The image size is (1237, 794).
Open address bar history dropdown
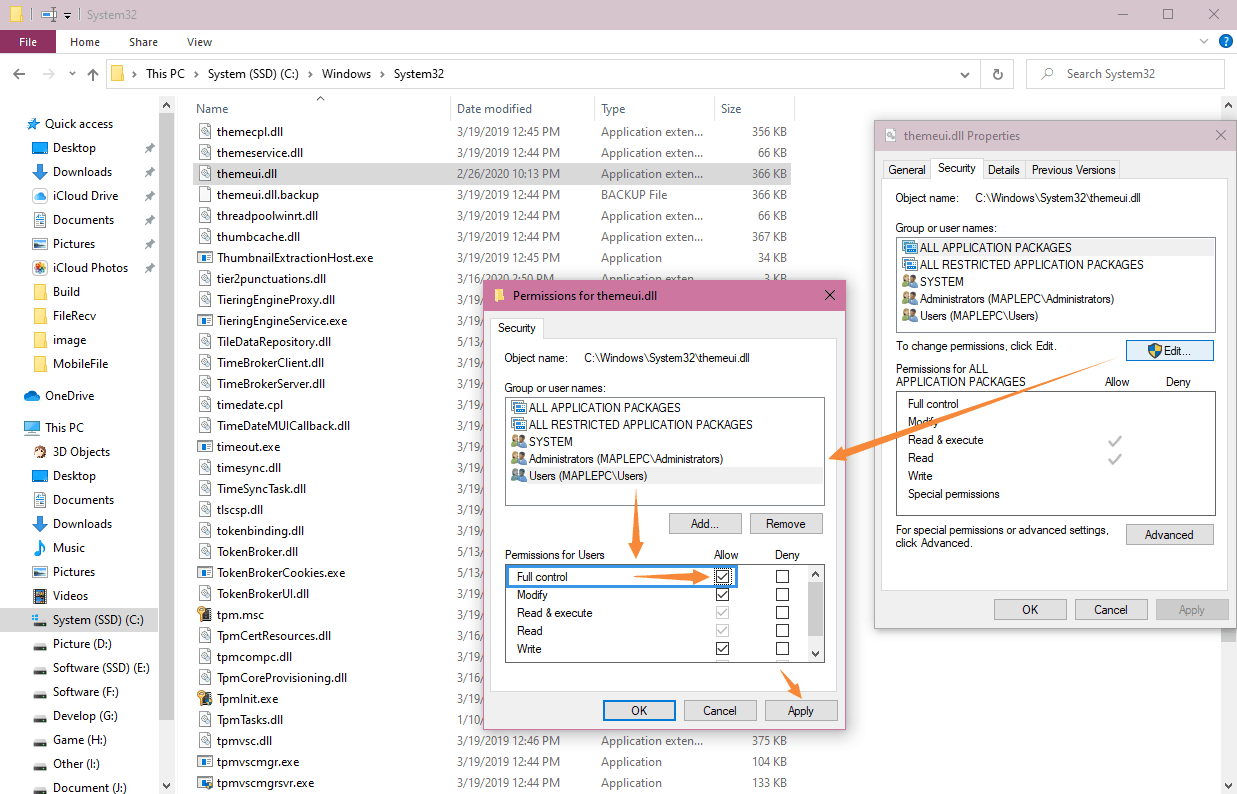(964, 74)
